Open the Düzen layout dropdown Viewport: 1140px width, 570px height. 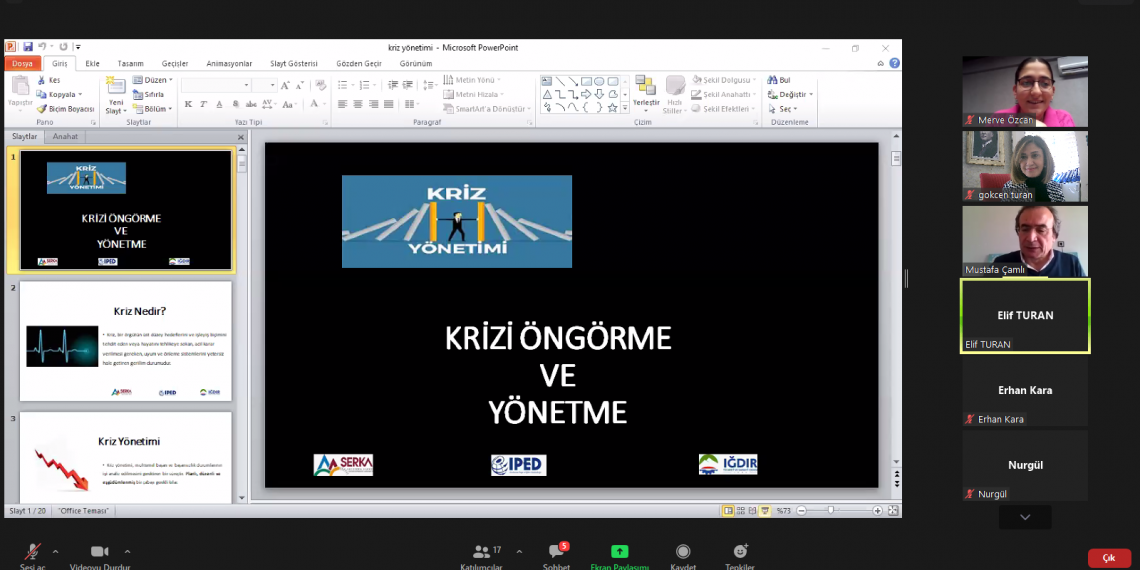point(153,80)
